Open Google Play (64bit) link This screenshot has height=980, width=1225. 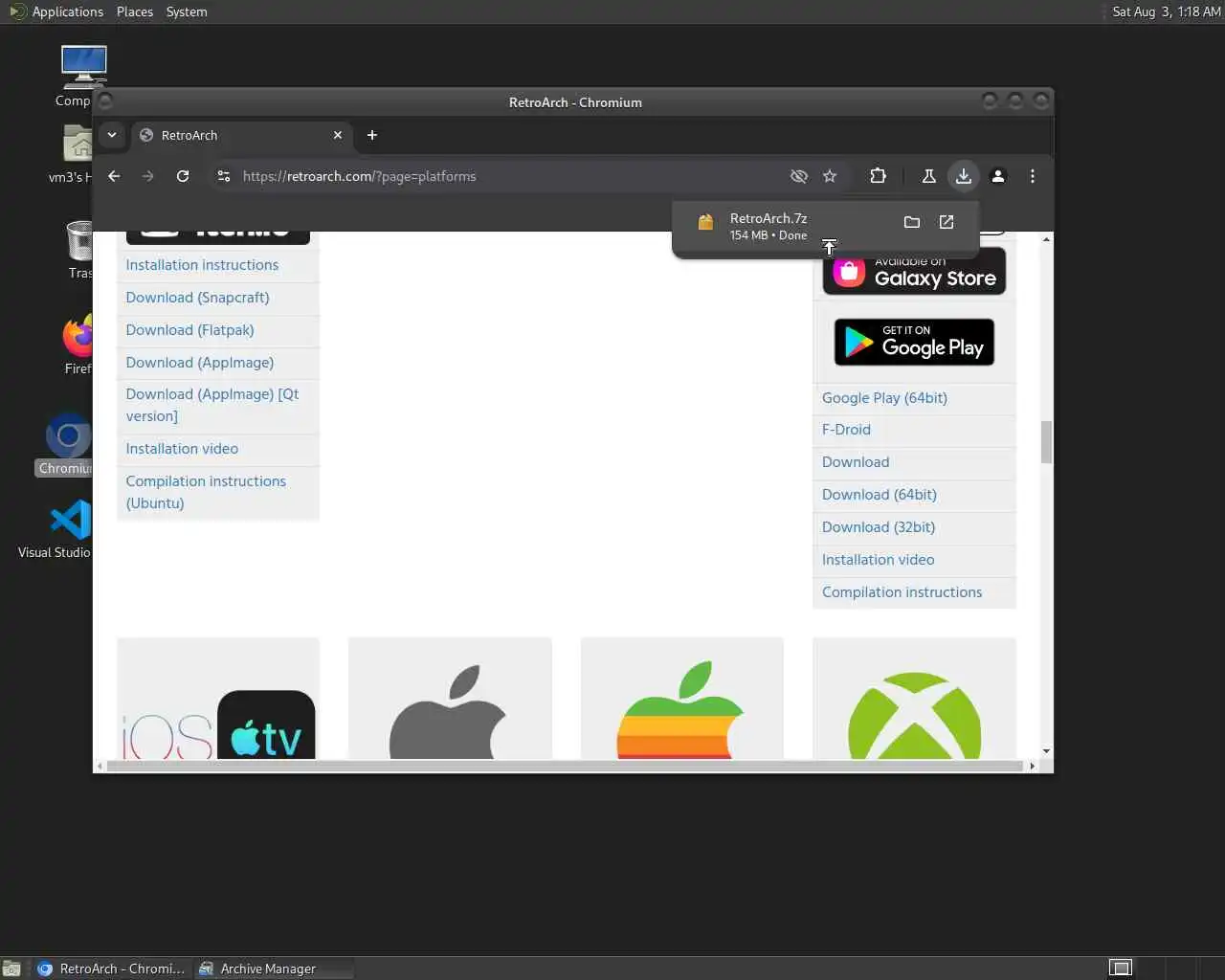pos(884,398)
